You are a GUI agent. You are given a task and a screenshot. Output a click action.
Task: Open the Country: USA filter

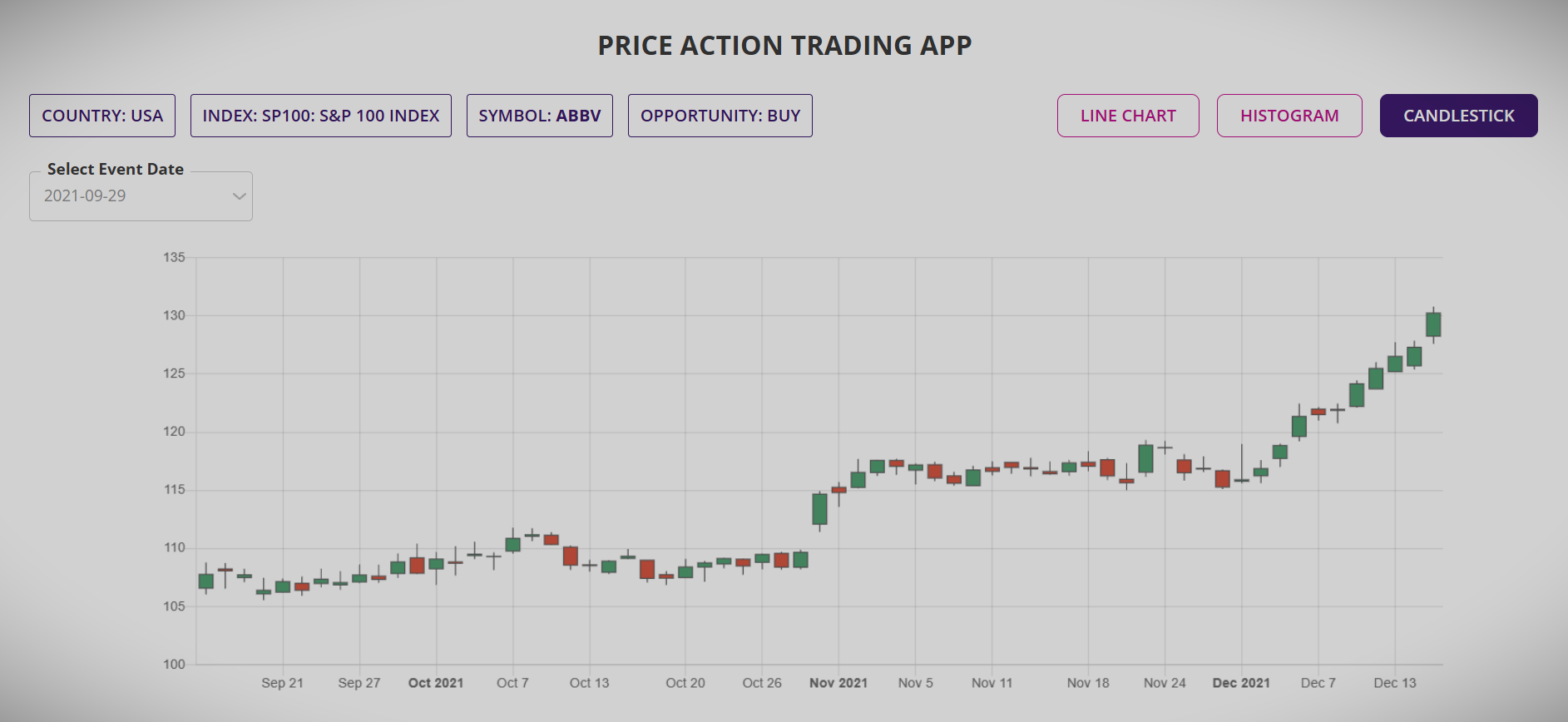[x=101, y=116]
